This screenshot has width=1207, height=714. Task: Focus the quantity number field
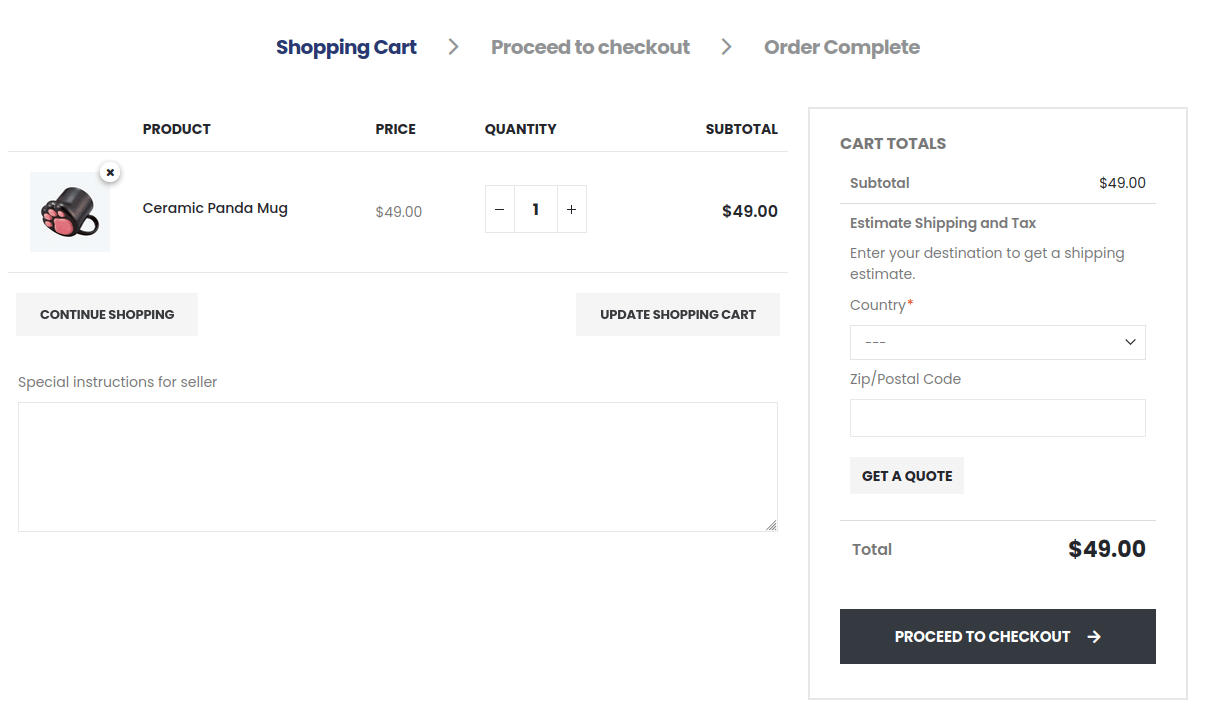coord(535,209)
